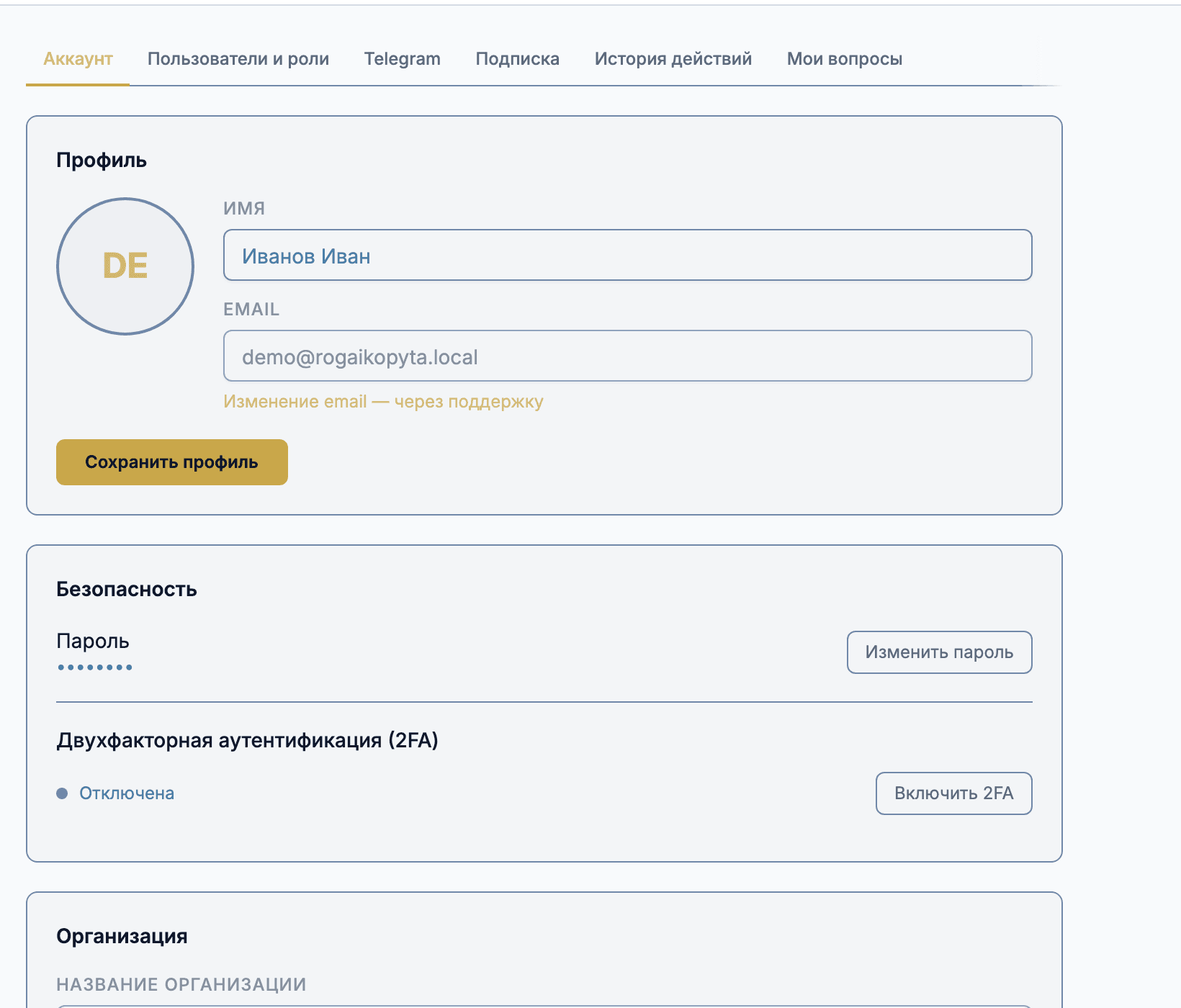Click the Изменение email через поддержку note
This screenshot has width=1181, height=1008.
pos(383,402)
